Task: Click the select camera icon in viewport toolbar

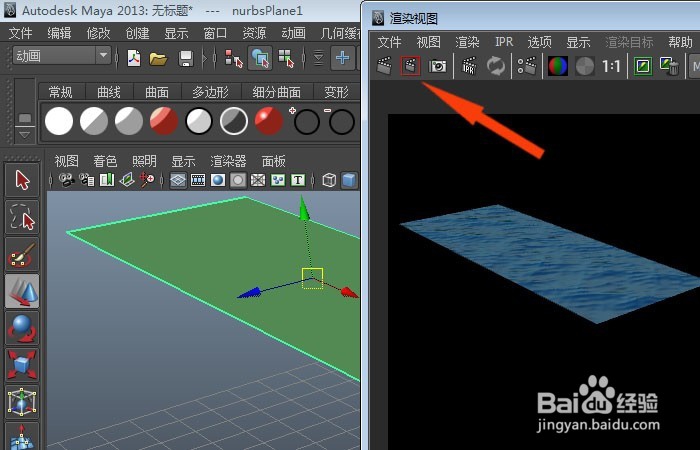Action: (67, 180)
